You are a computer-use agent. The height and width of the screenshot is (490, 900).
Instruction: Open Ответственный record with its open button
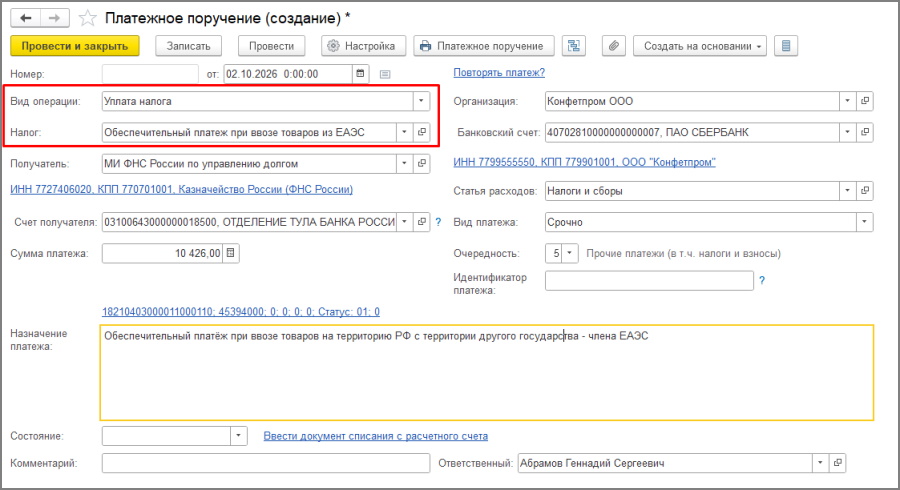coord(837,462)
